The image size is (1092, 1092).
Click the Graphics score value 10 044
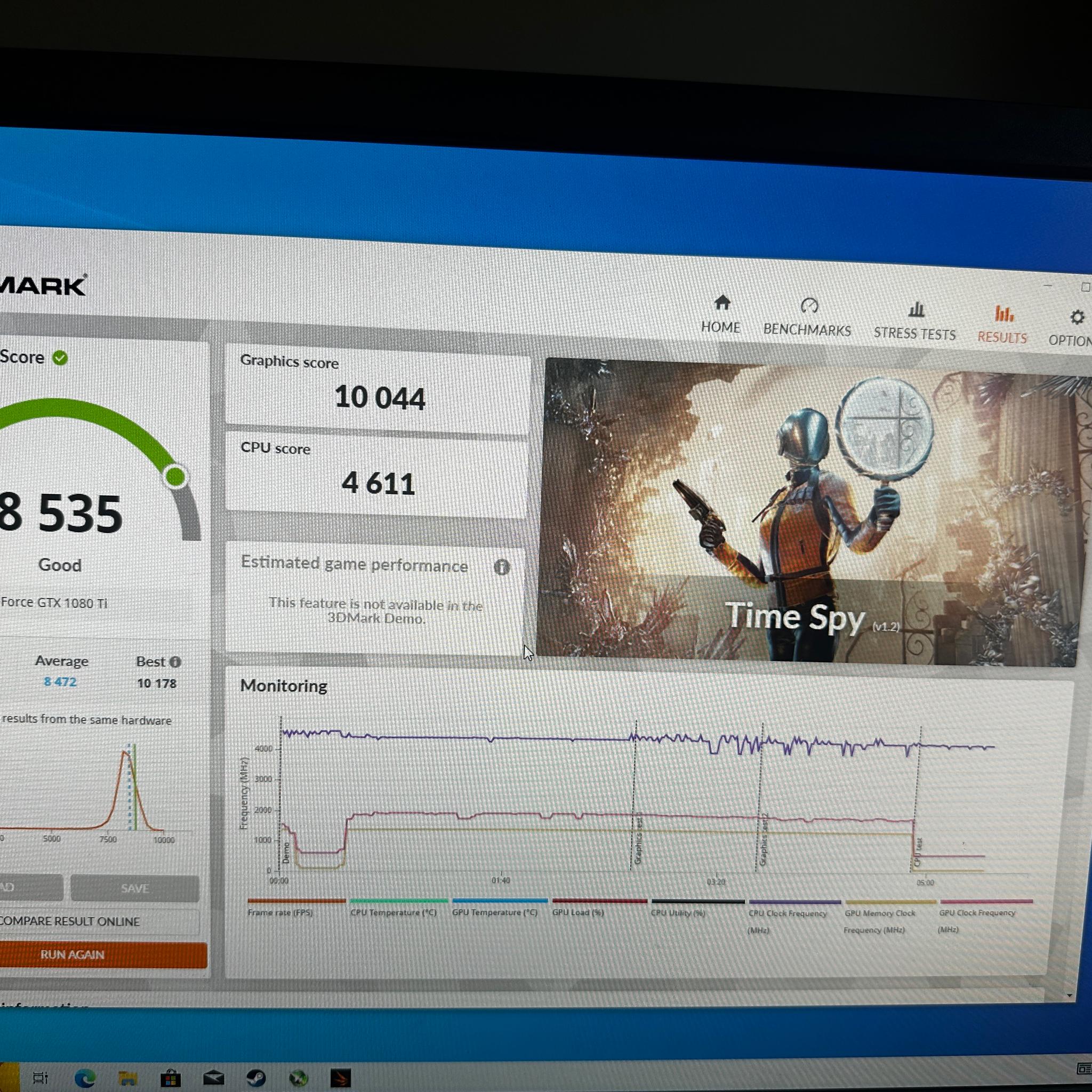[380, 397]
